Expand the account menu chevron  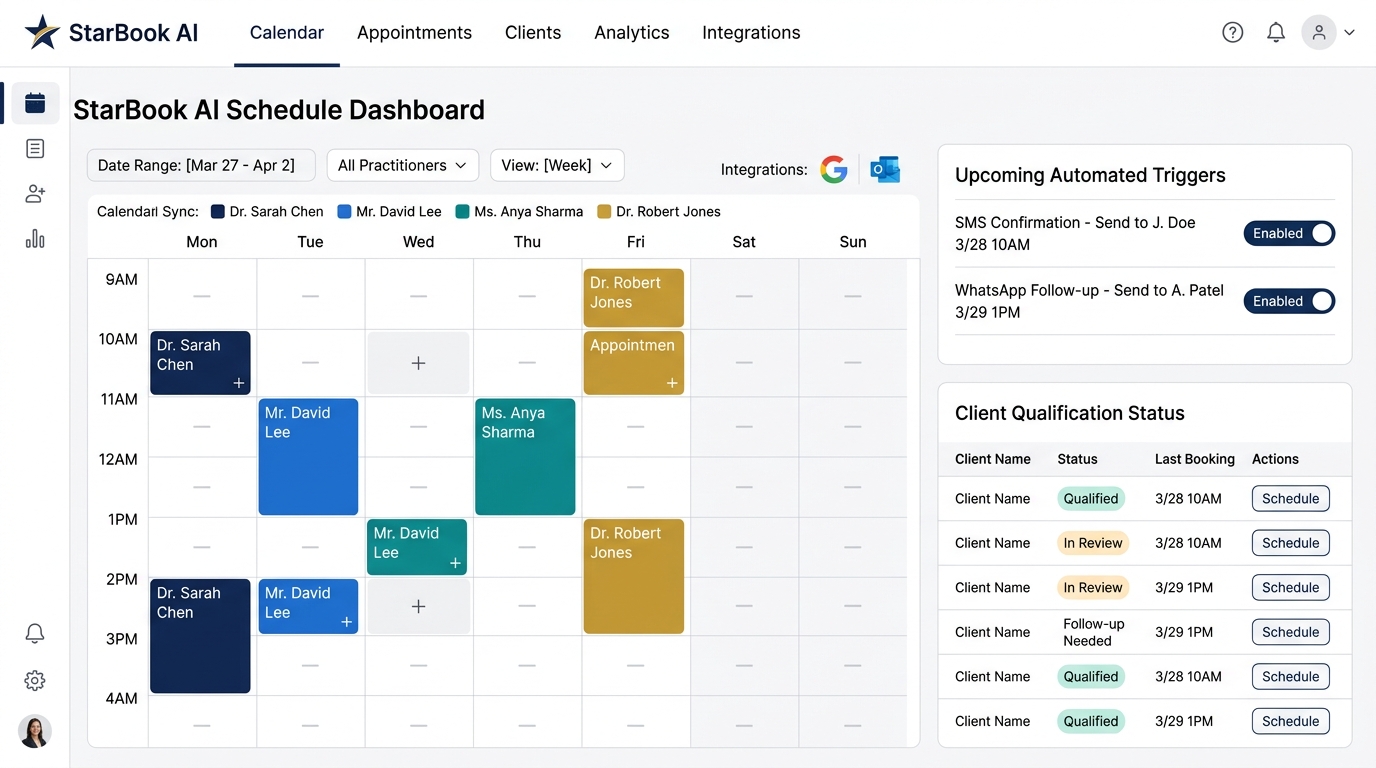[1349, 33]
